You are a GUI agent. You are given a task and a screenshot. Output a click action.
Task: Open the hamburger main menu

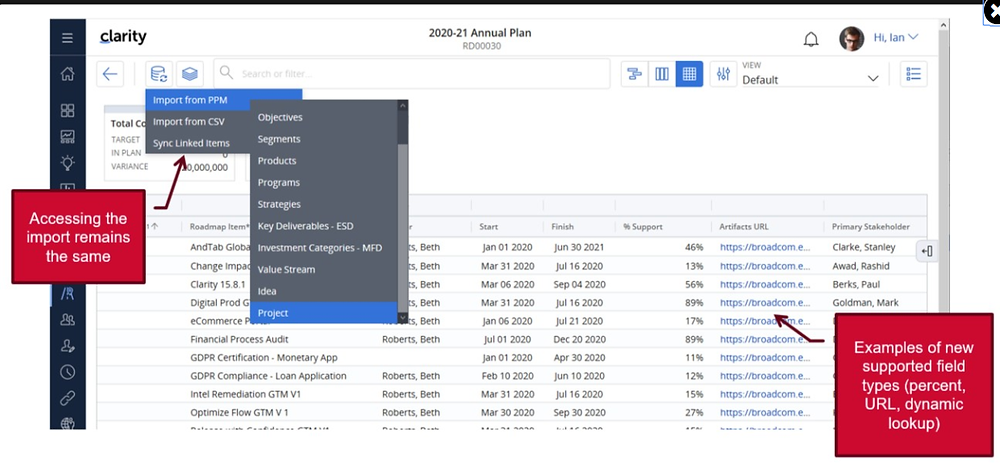coord(67,38)
